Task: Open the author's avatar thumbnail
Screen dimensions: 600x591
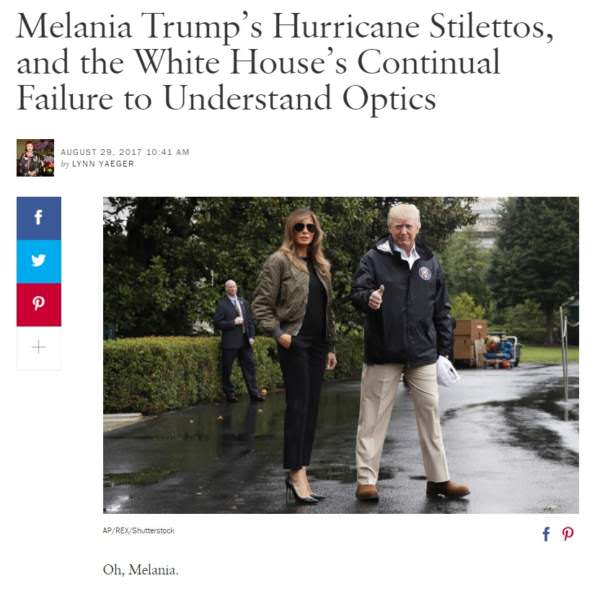Action: tap(35, 157)
